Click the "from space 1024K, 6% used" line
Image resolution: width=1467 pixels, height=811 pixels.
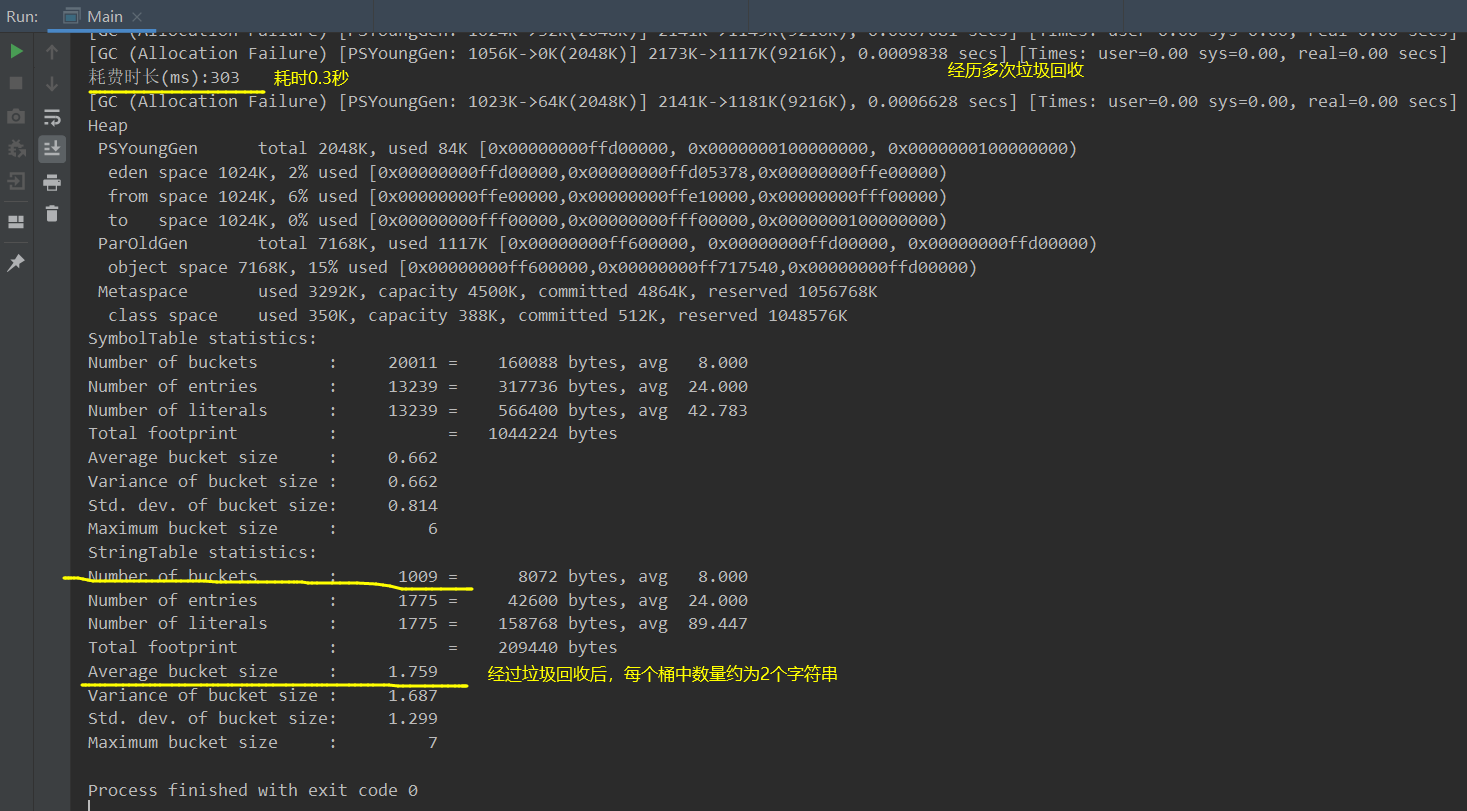click(x=527, y=196)
